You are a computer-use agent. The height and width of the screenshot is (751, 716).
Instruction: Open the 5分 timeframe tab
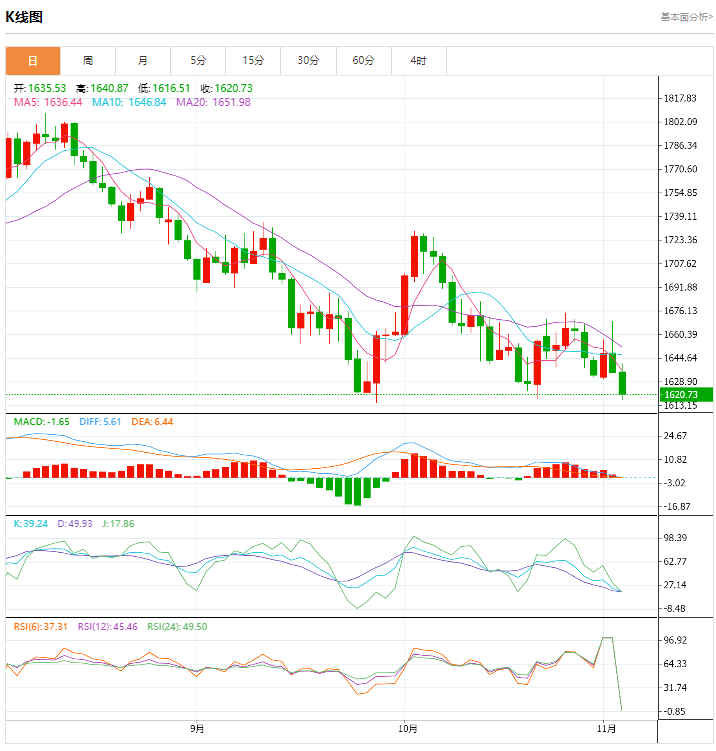coord(198,61)
